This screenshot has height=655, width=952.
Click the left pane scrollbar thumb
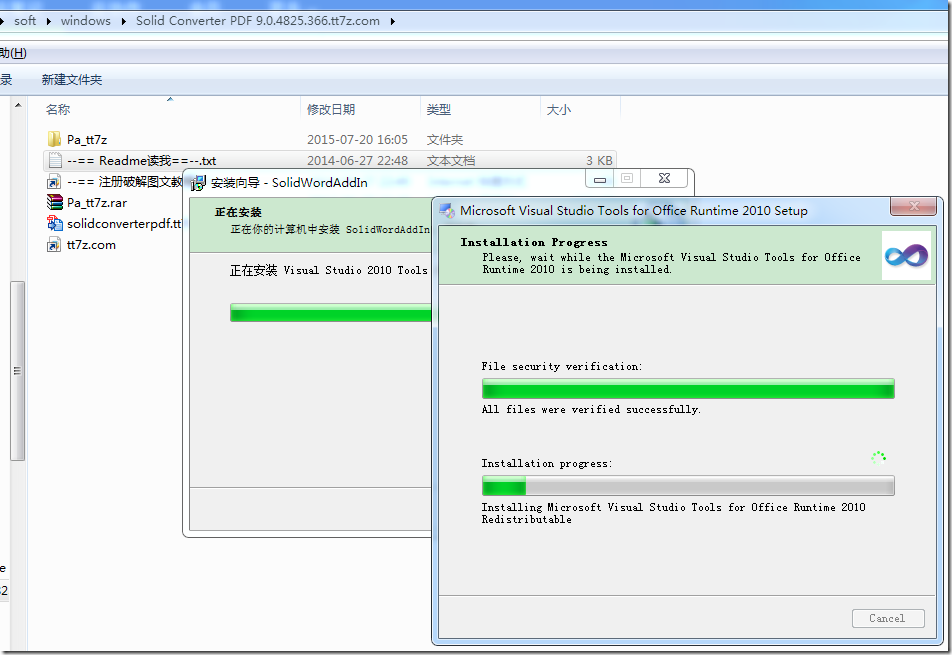point(18,370)
